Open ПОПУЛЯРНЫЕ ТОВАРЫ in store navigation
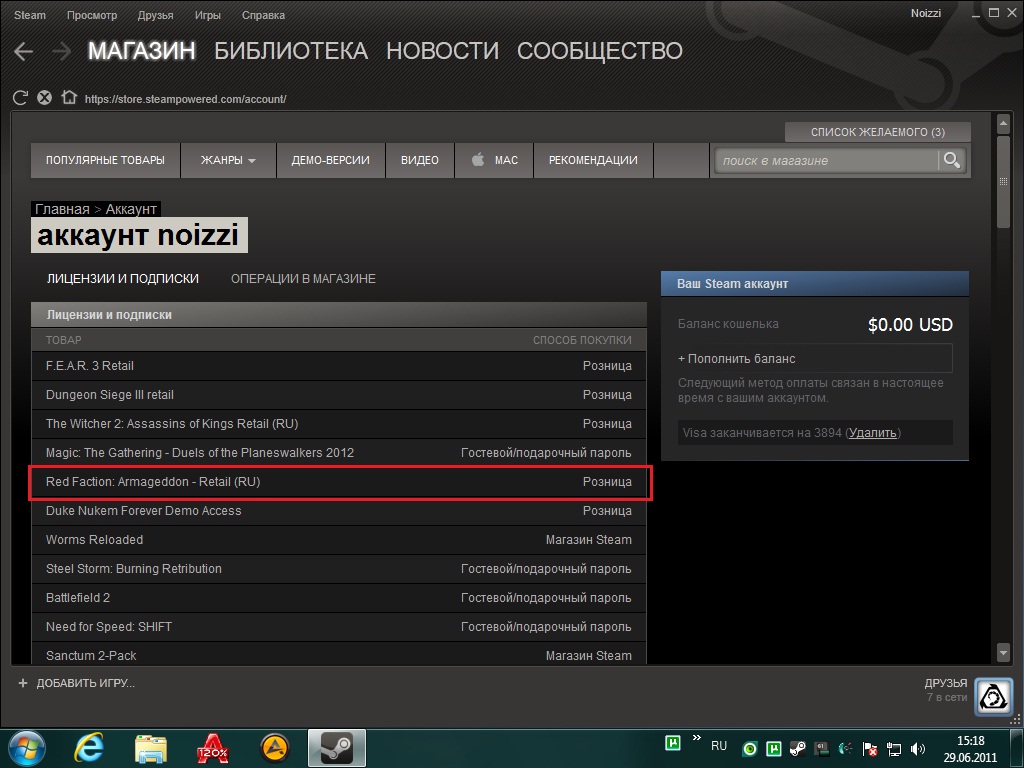 (105, 160)
